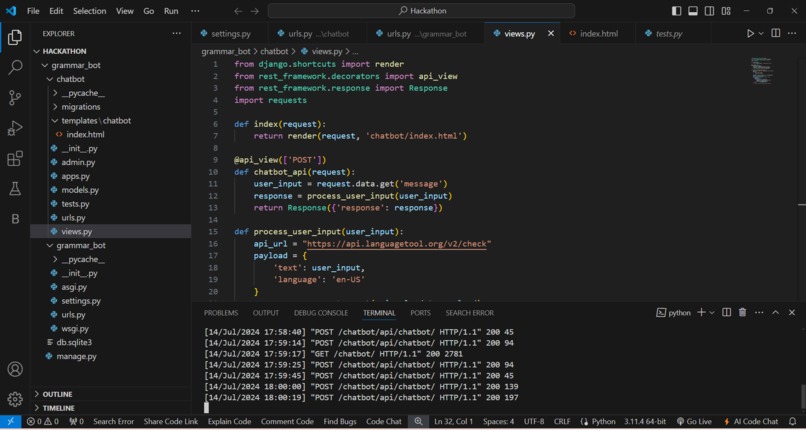Click Share Code Link in status bar
The height and width of the screenshot is (430, 806).
click(171, 421)
